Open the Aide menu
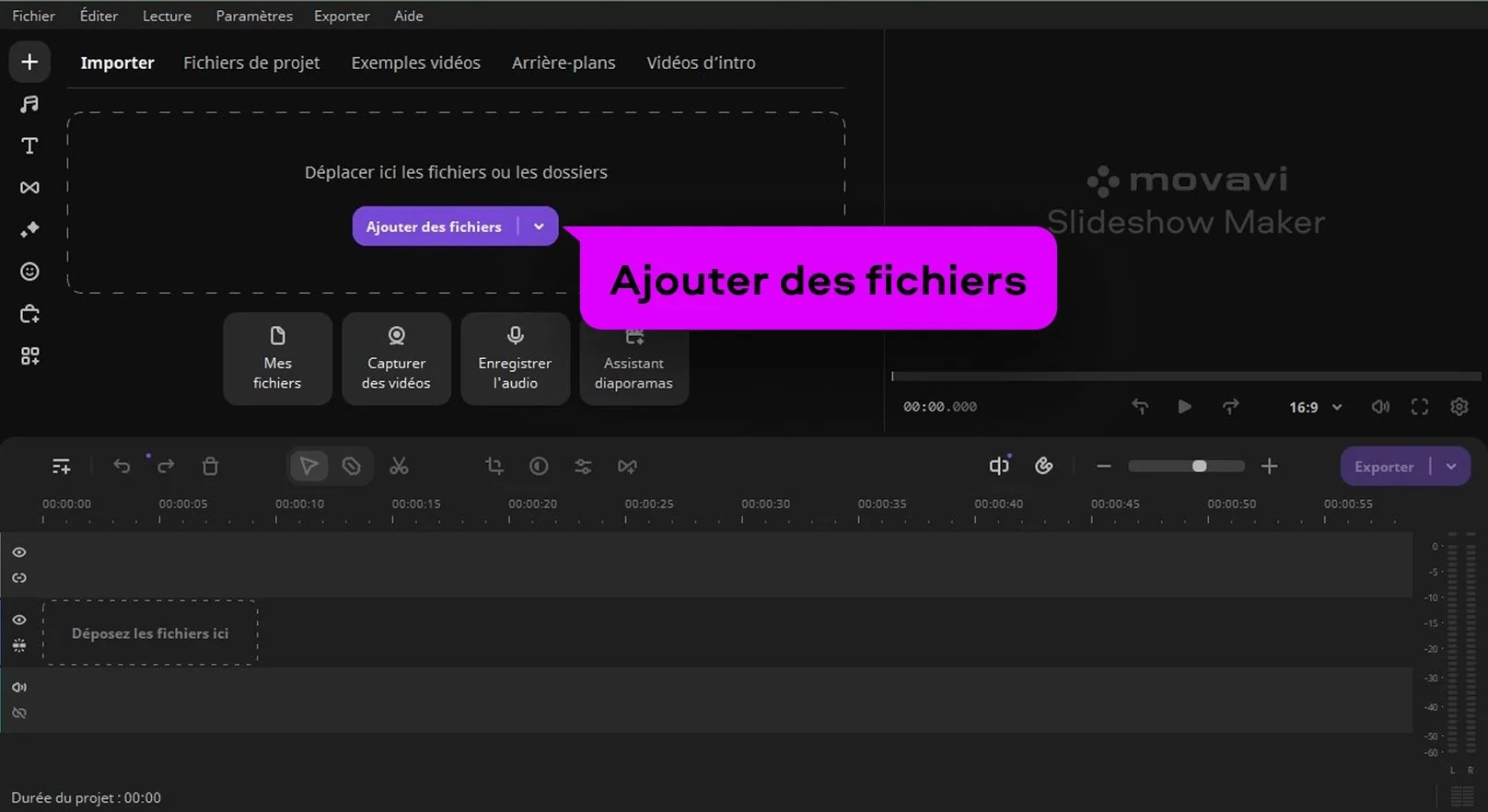The width and height of the screenshot is (1488, 812). pyautogui.click(x=409, y=16)
